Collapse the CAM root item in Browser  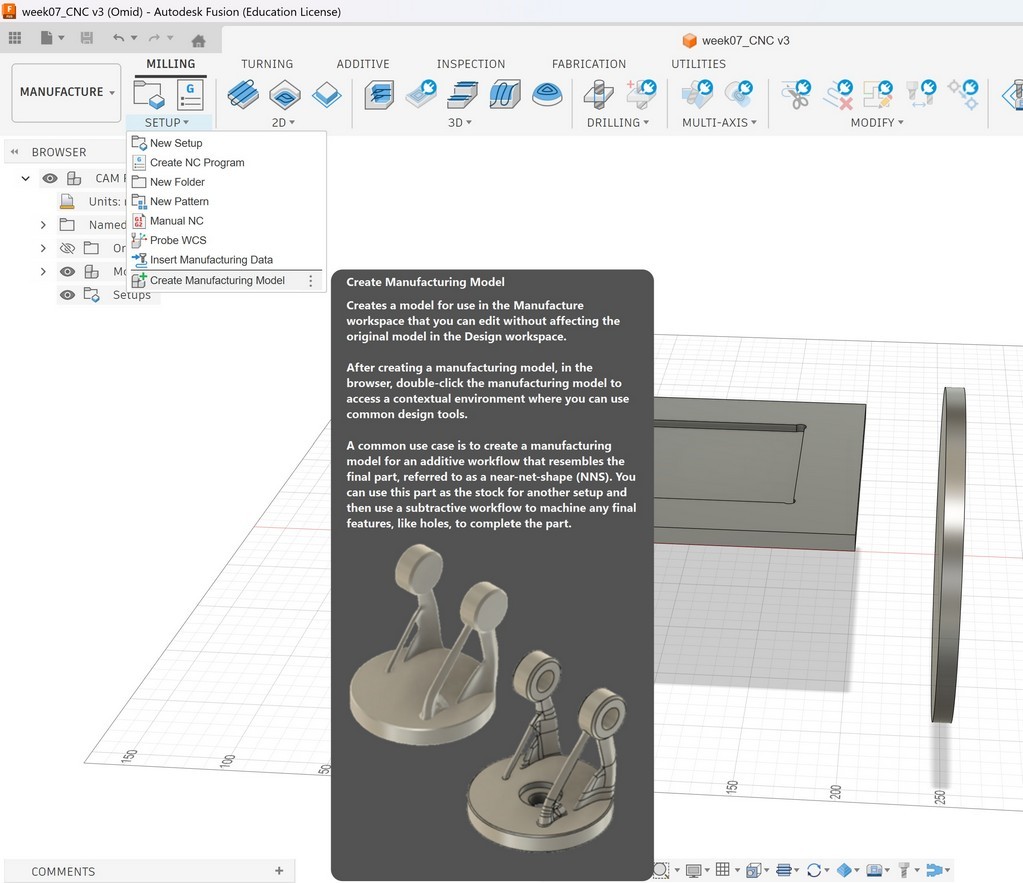24,178
